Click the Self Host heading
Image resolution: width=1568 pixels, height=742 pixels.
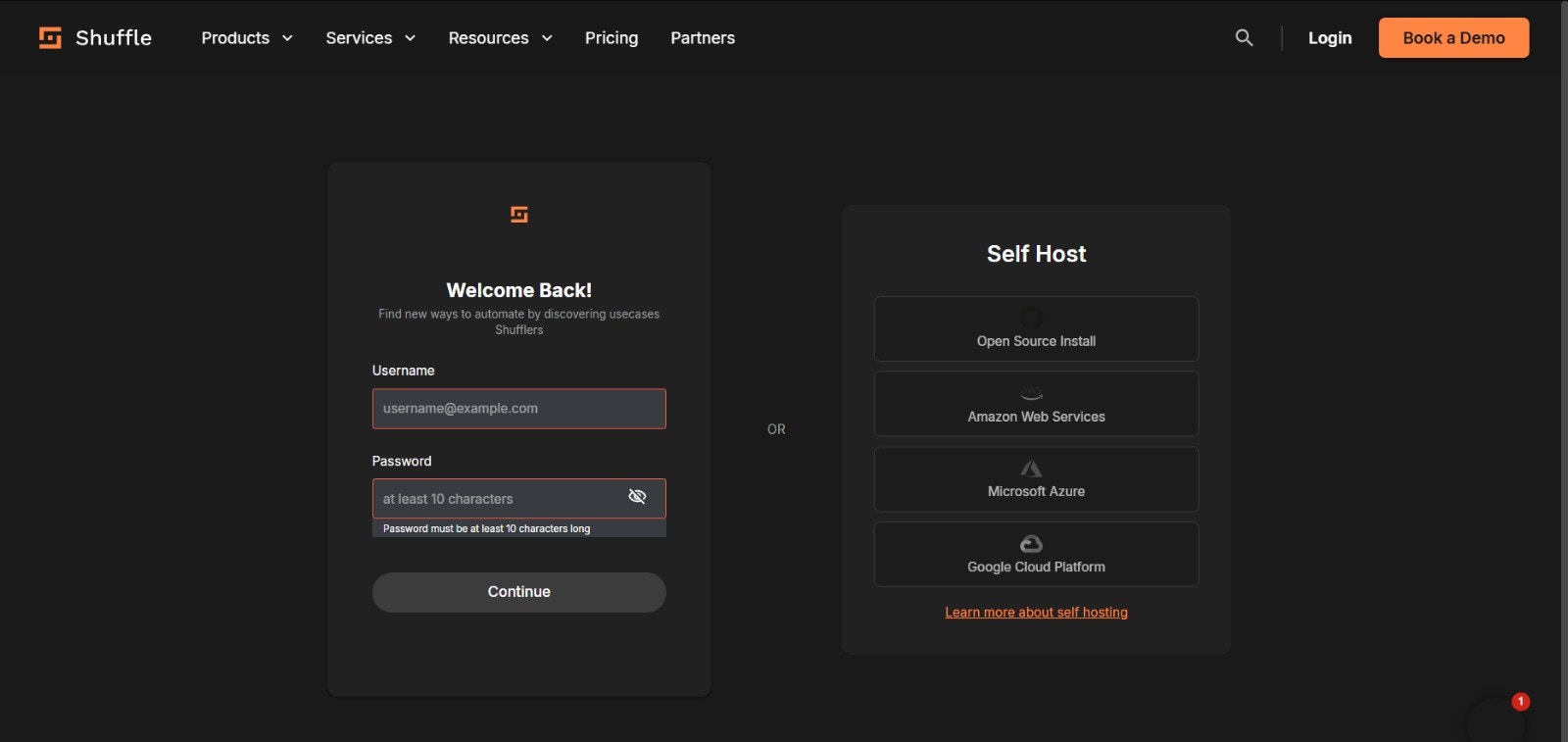[x=1036, y=254]
